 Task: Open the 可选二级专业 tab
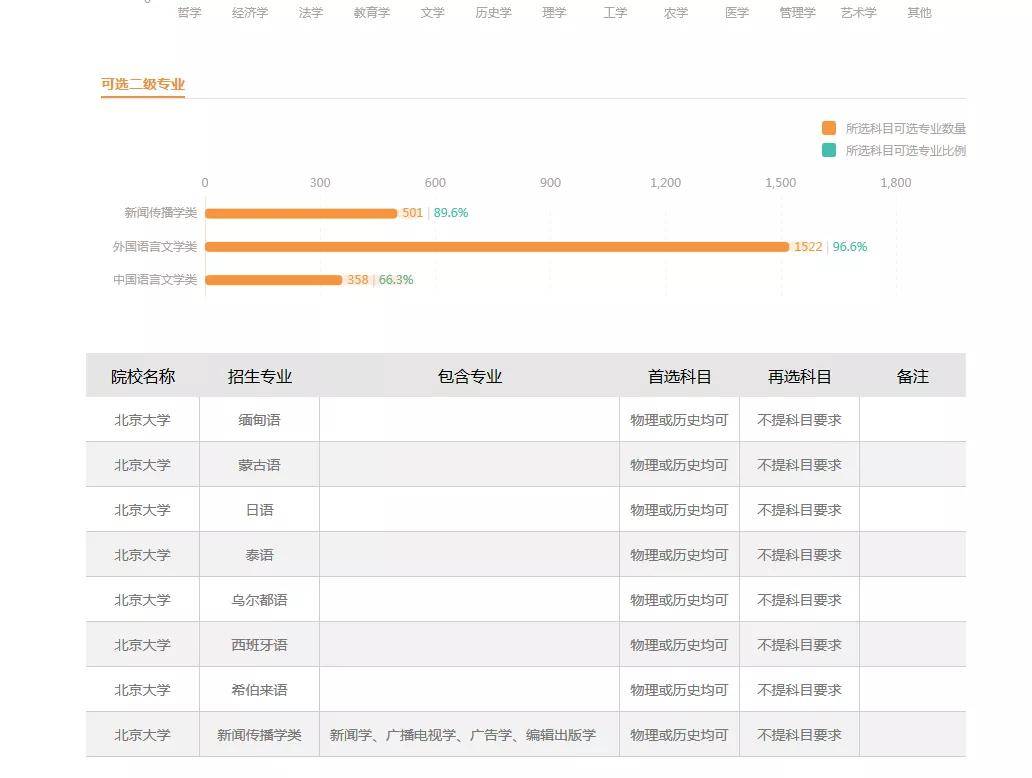pyautogui.click(x=143, y=84)
